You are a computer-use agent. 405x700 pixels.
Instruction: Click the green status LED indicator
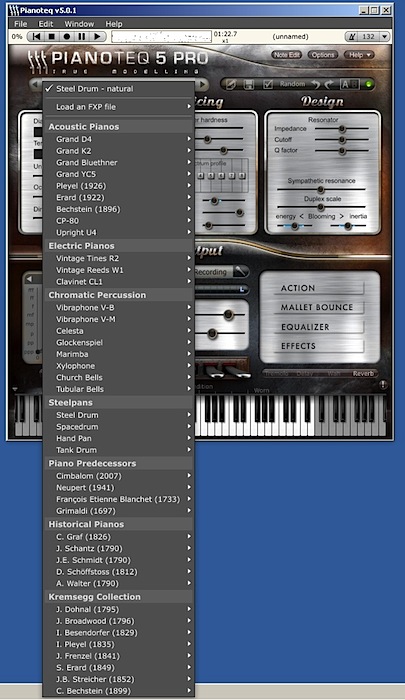pyautogui.click(x=369, y=84)
